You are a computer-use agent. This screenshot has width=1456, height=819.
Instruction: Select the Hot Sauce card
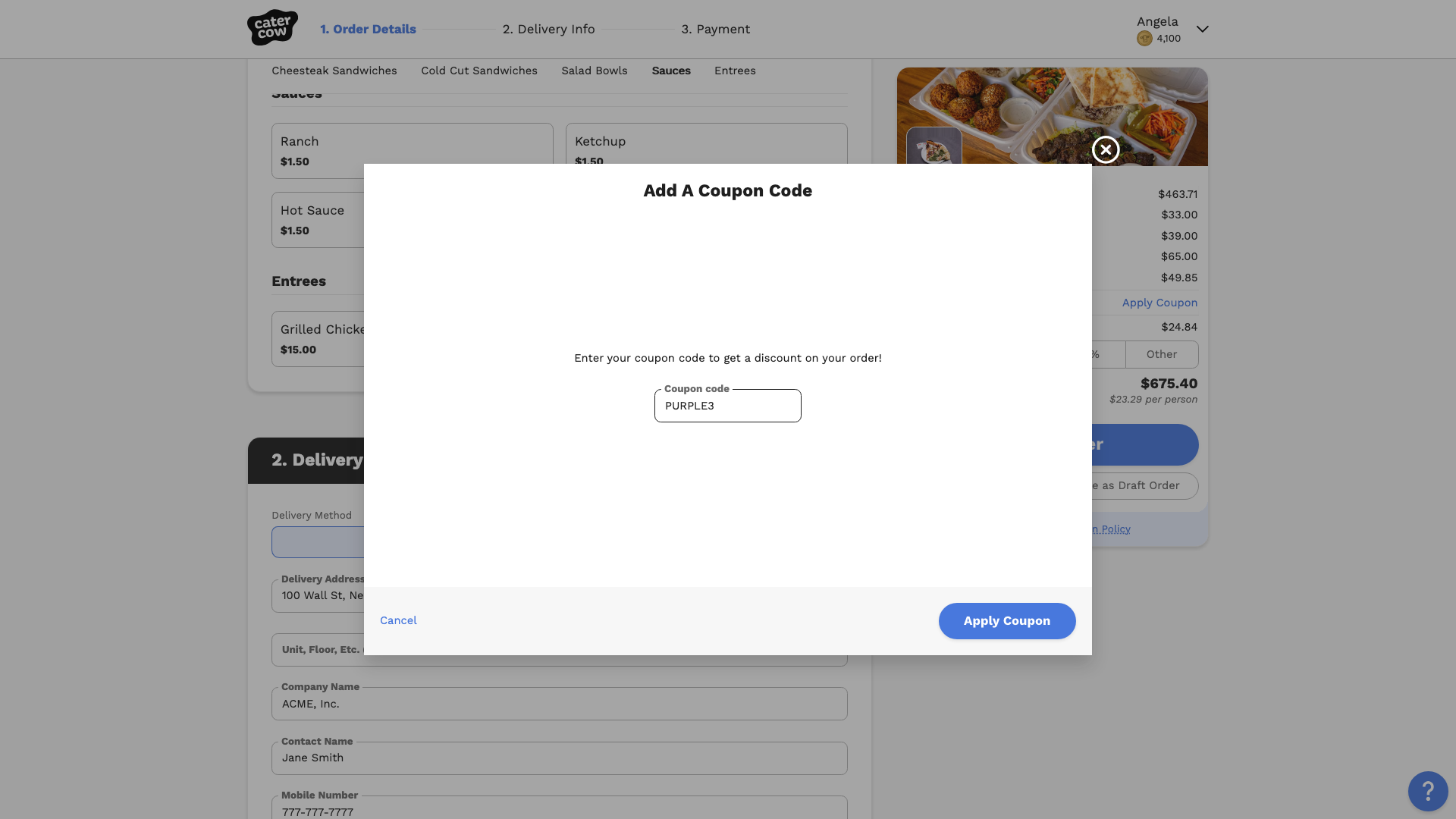[318, 220]
